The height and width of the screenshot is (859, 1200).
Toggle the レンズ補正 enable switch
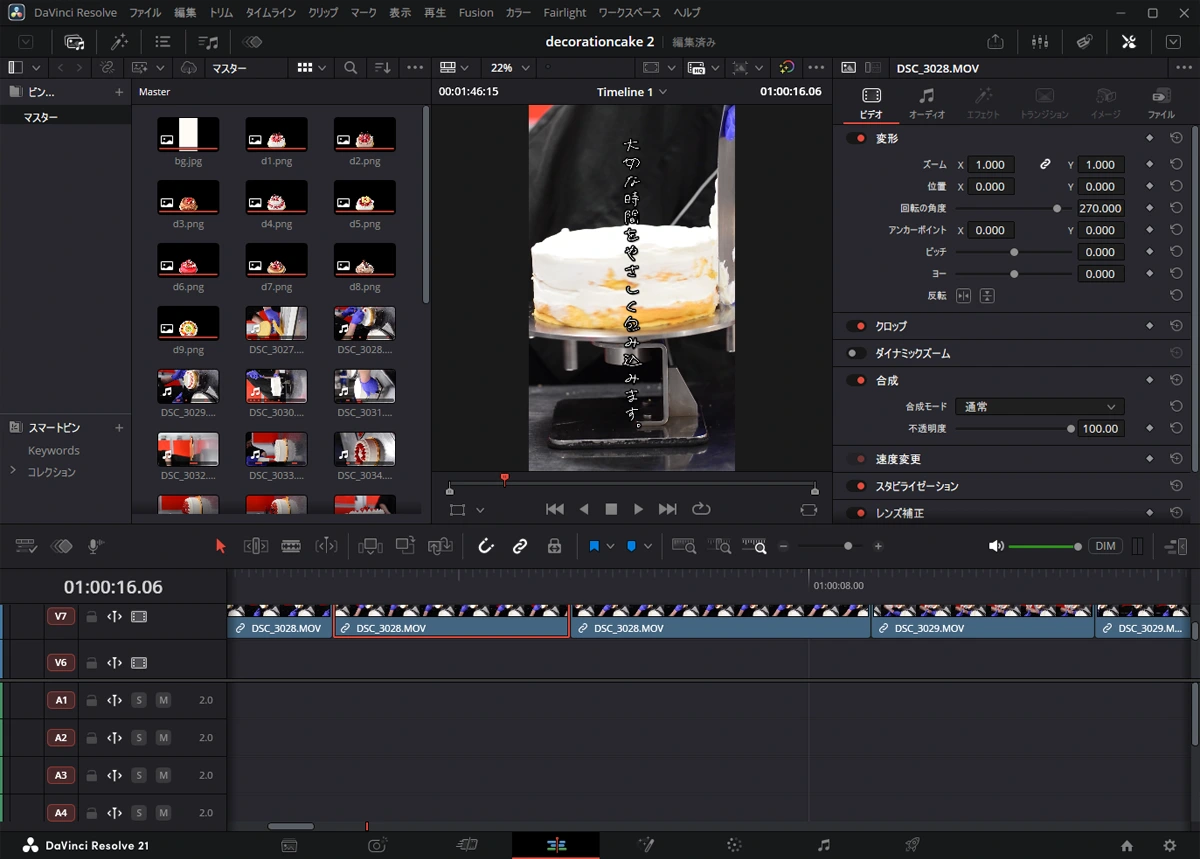coord(857,513)
